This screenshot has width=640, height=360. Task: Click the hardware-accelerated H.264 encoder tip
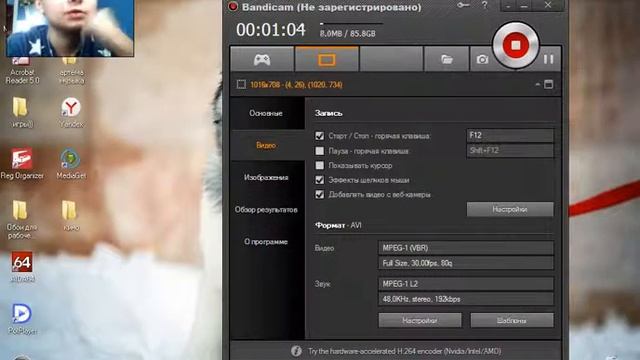(x=404, y=351)
